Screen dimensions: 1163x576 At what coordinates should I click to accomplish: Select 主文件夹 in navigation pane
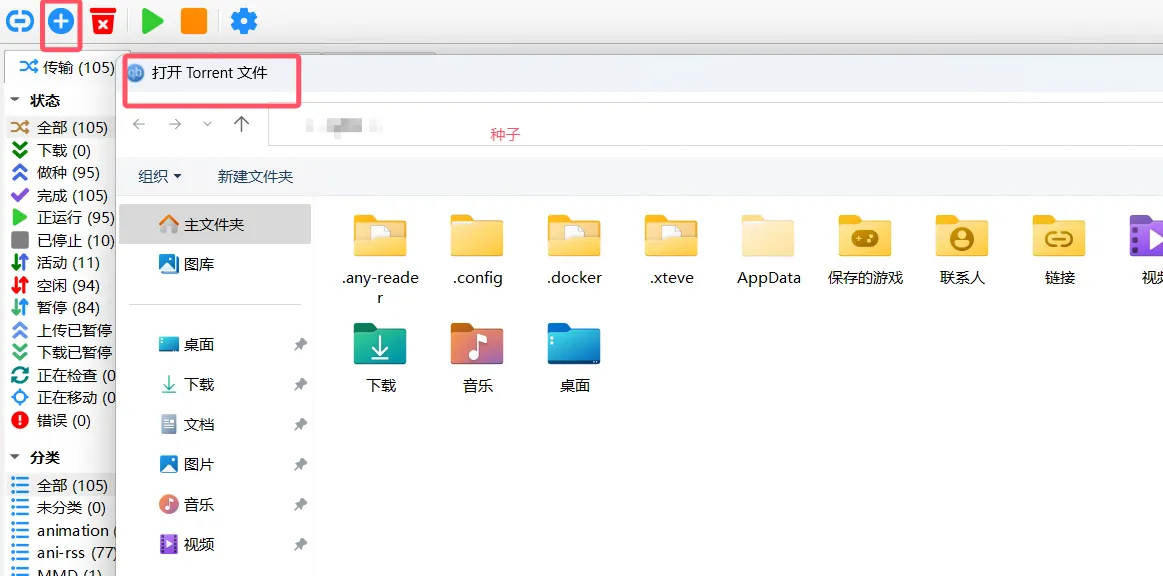pos(213,225)
